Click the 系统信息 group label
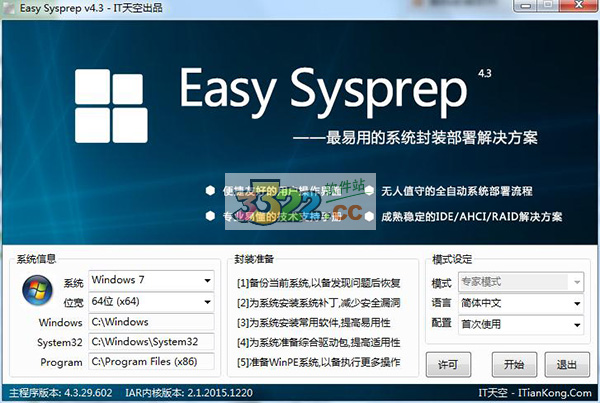The width and height of the screenshot is (600, 403). pyautogui.click(x=36, y=259)
